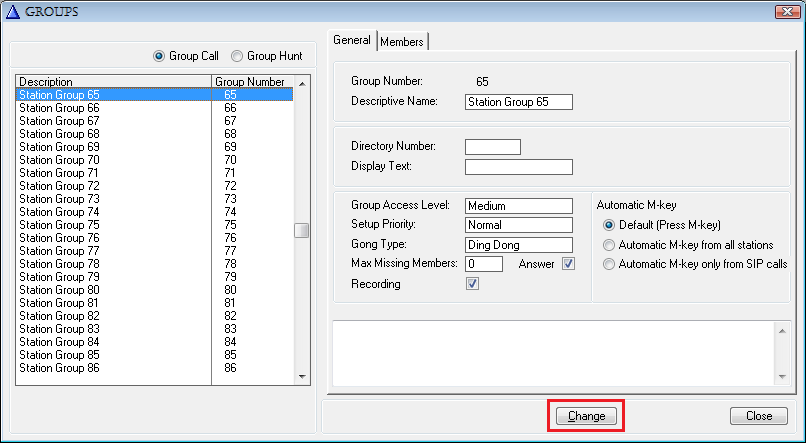Toggle the Answer checkbox
The image size is (806, 443).
tap(569, 264)
